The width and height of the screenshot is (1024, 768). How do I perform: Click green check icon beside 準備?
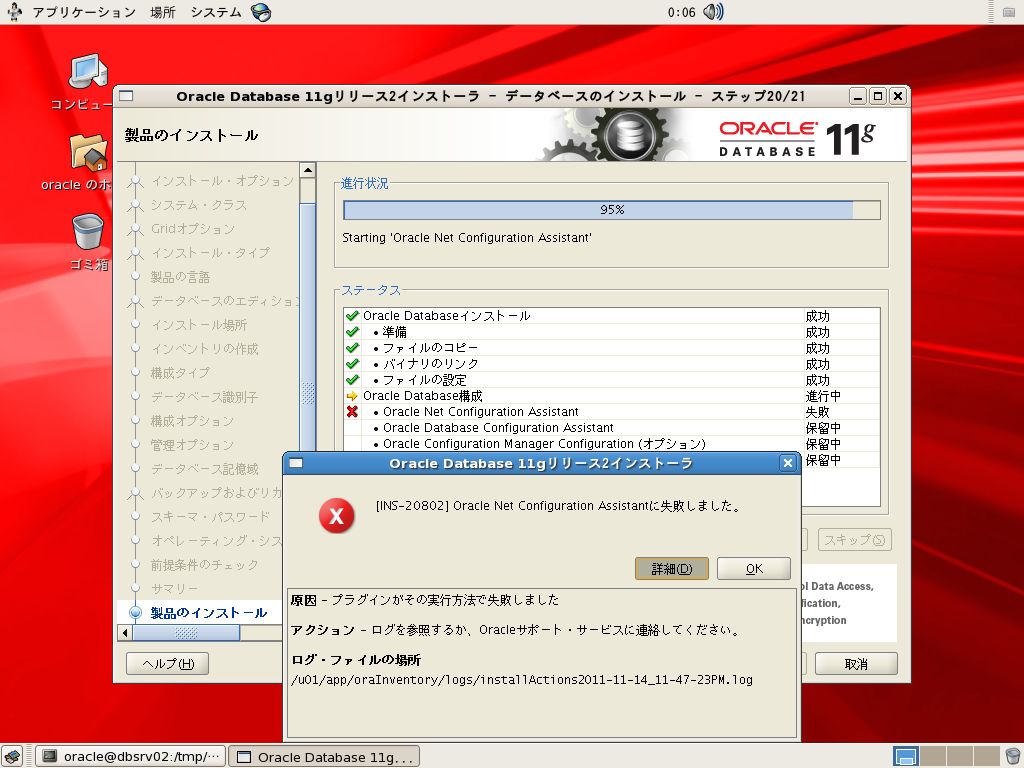[352, 332]
